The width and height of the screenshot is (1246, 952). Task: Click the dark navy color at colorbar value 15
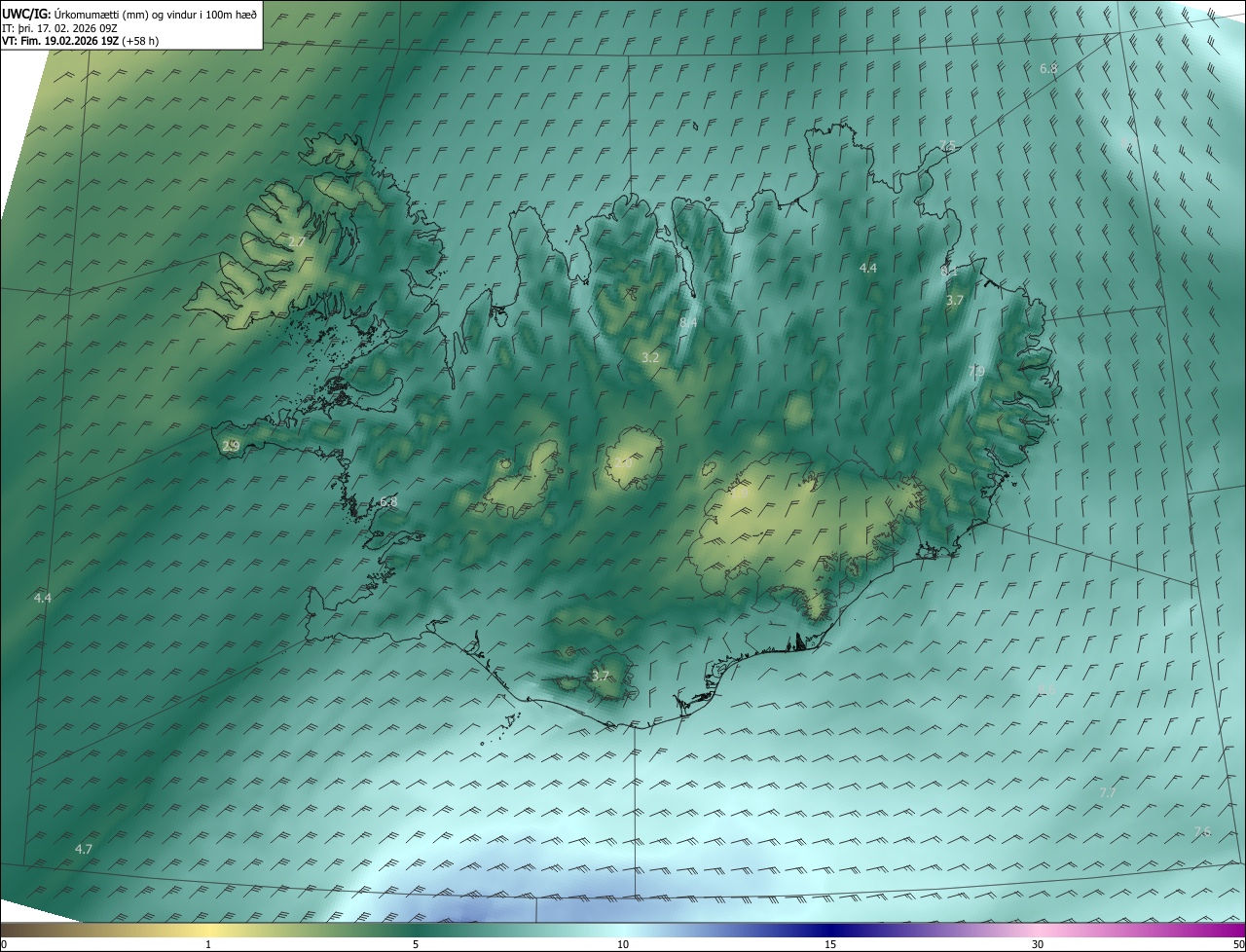point(830,930)
